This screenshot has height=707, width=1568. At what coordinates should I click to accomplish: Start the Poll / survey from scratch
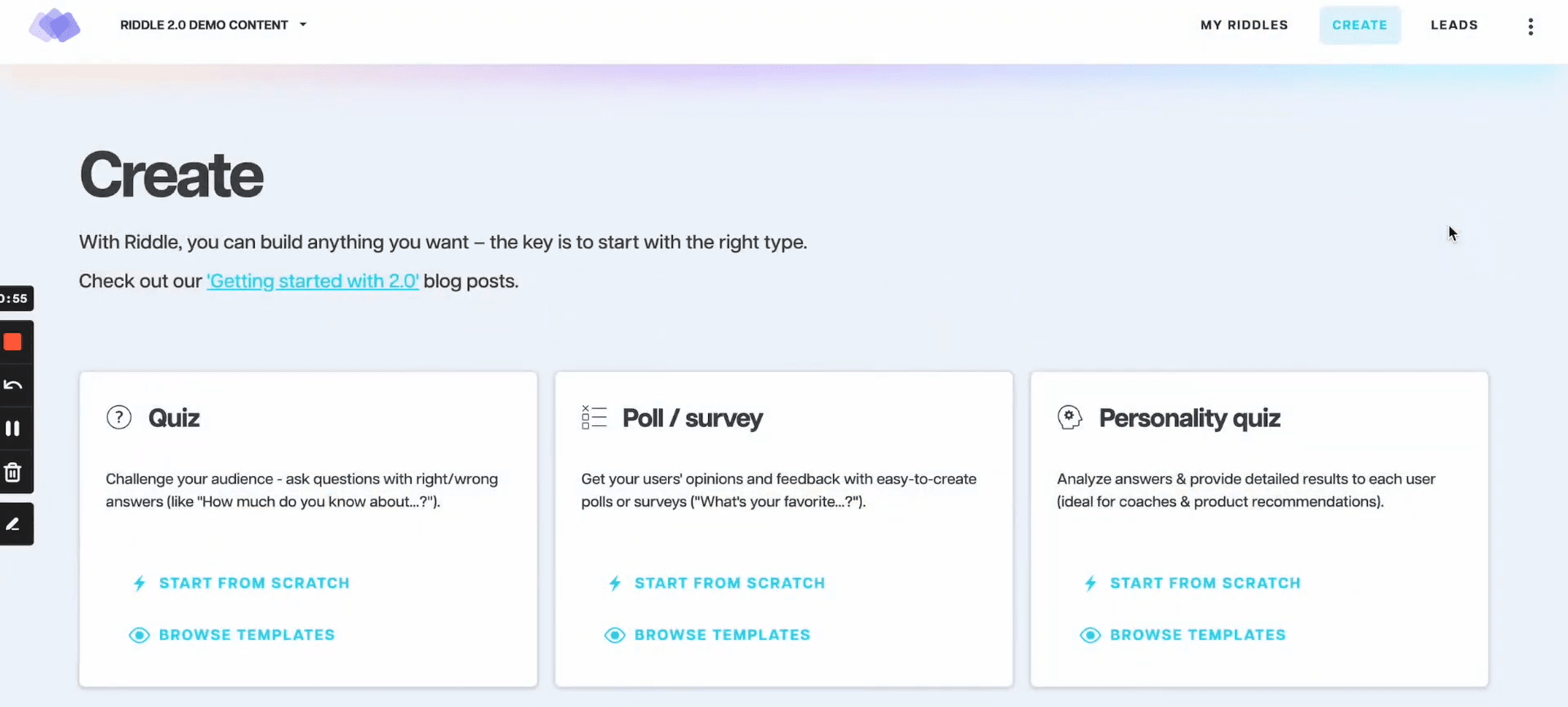click(716, 583)
